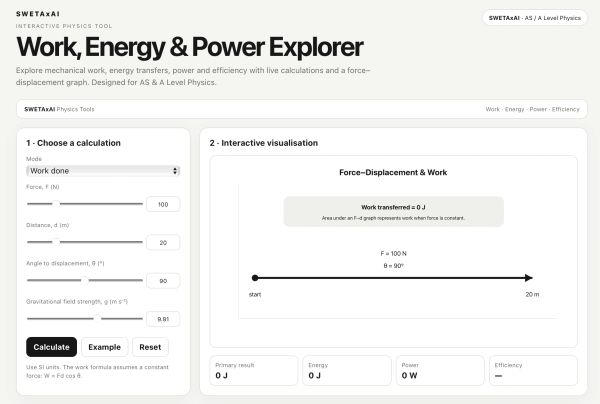Click the SWETAxAI Physics Tools bar label
This screenshot has width=600, height=404.
tap(59, 109)
